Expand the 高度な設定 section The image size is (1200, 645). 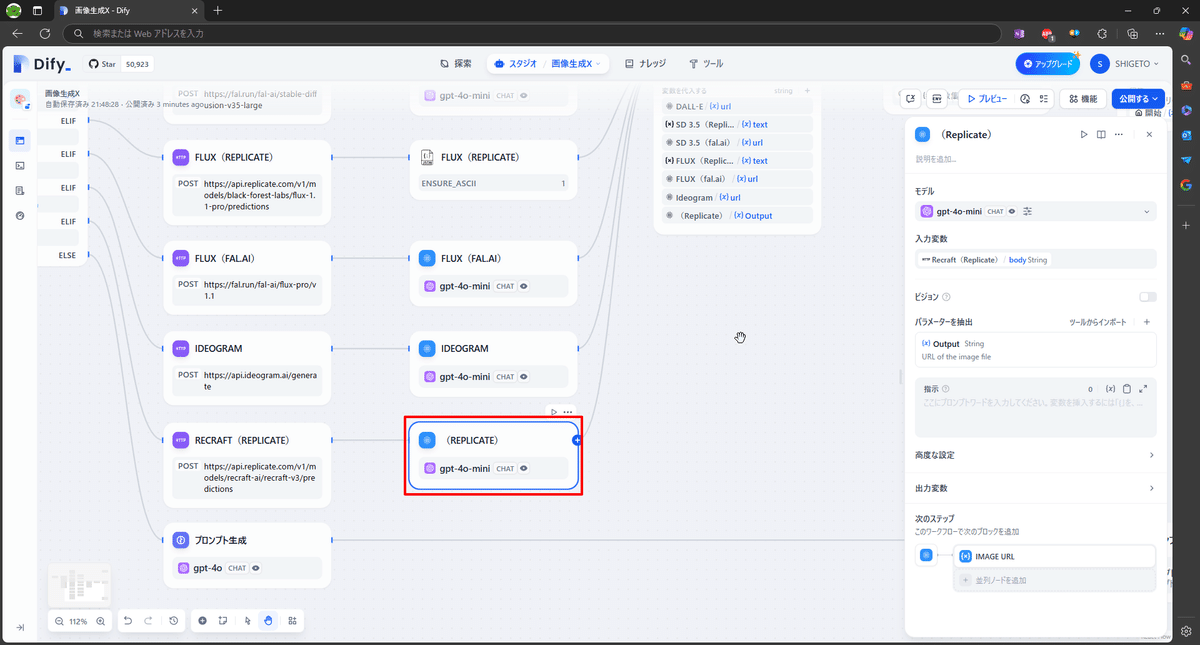[x=1036, y=455]
